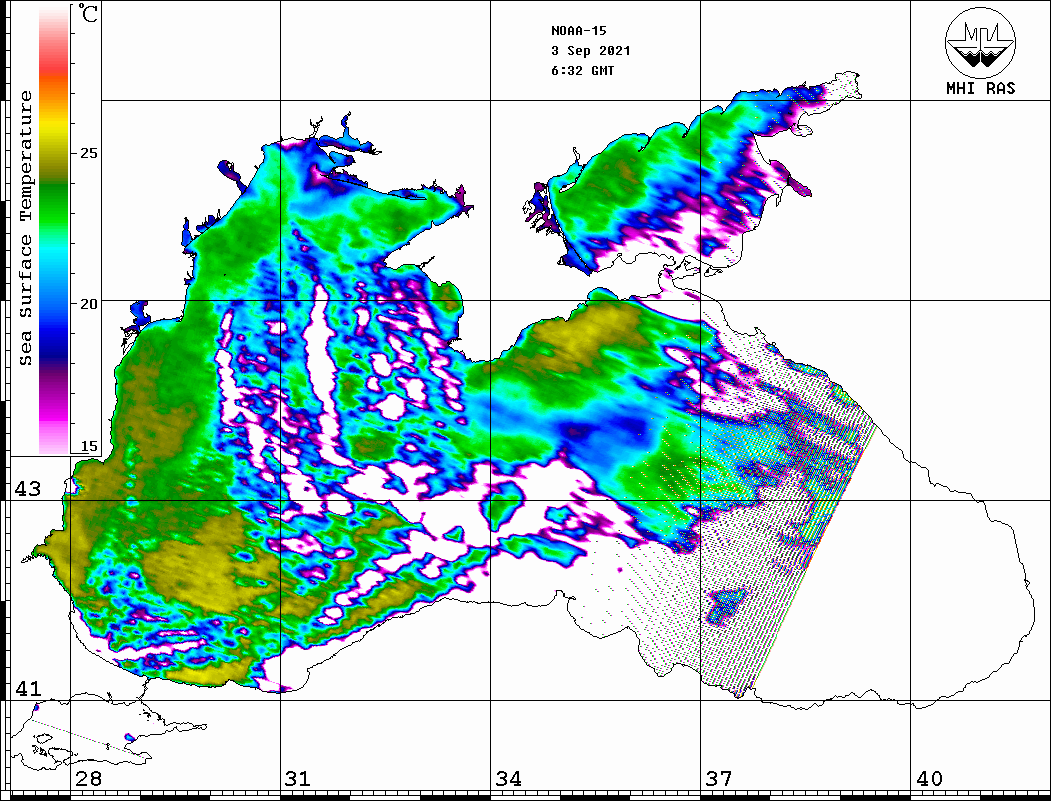Click longitude label "34"

(509, 779)
